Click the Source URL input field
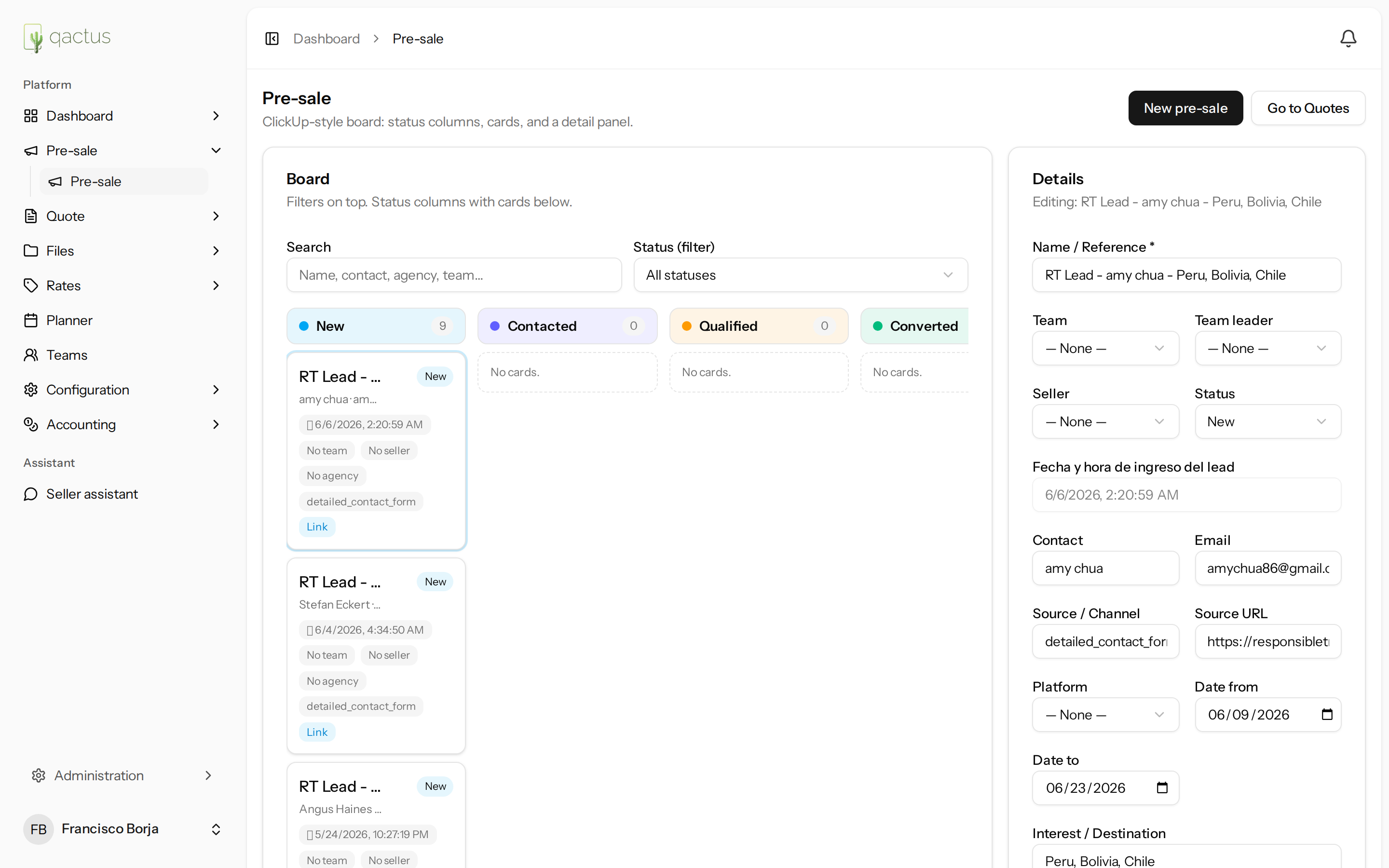The height and width of the screenshot is (868, 1389). (x=1267, y=641)
